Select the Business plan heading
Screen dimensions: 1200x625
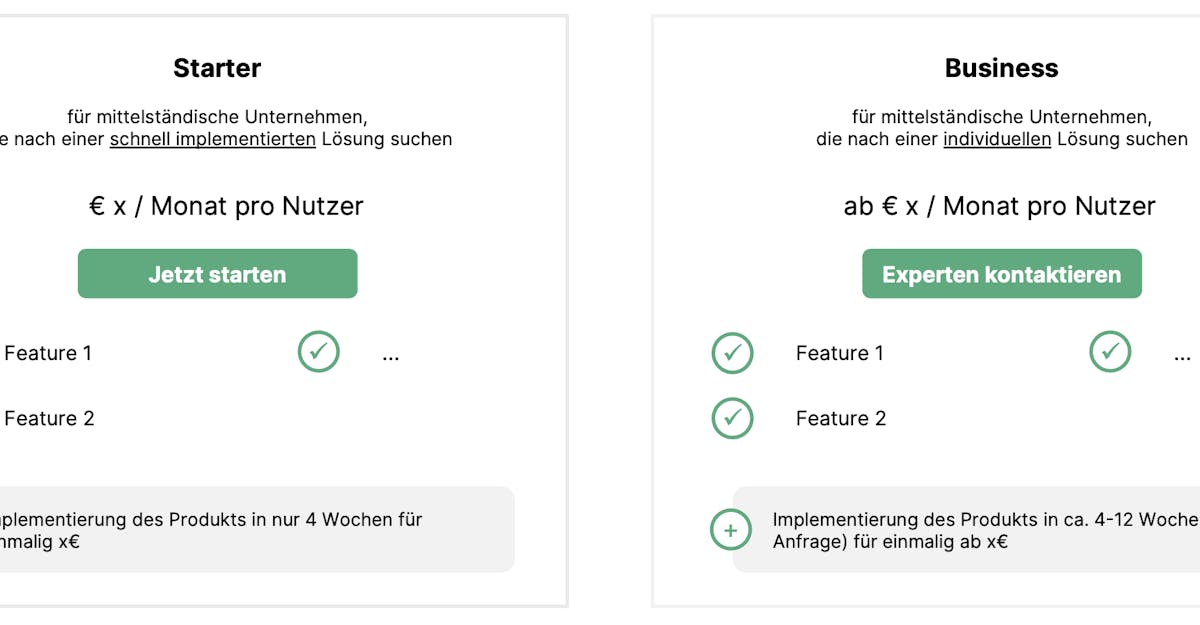click(1001, 68)
